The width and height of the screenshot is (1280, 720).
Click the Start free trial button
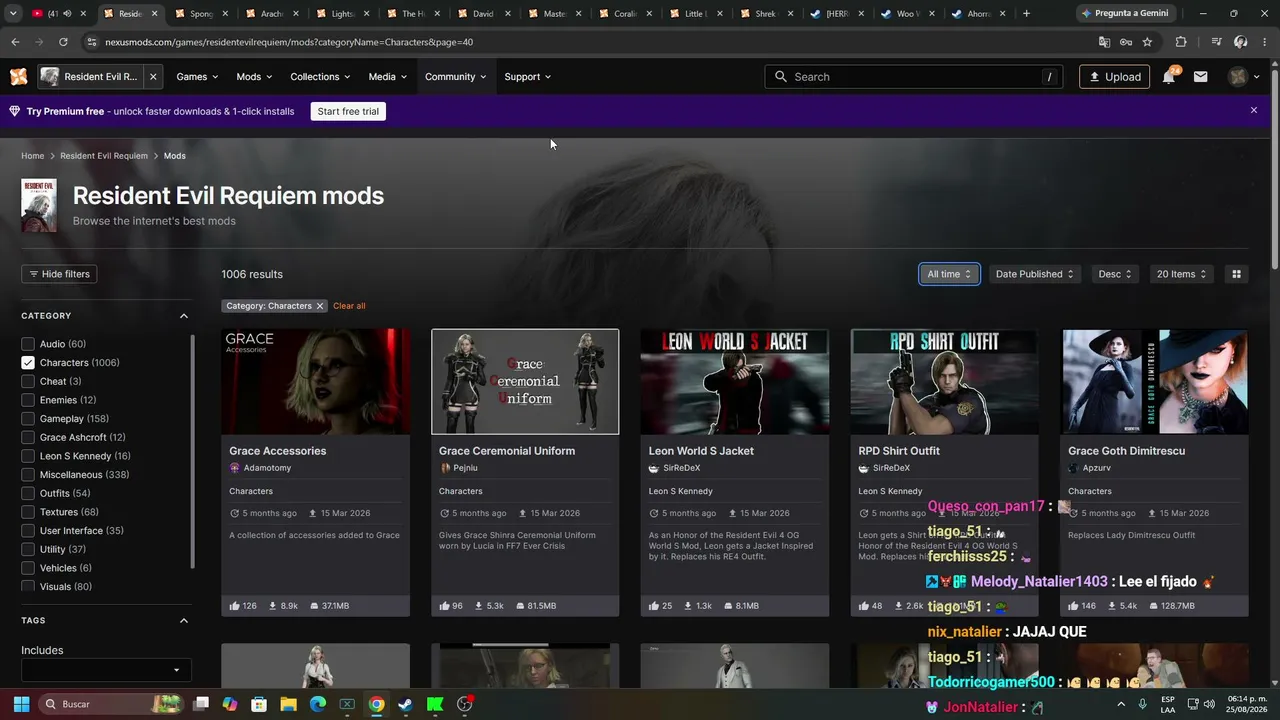coord(348,111)
